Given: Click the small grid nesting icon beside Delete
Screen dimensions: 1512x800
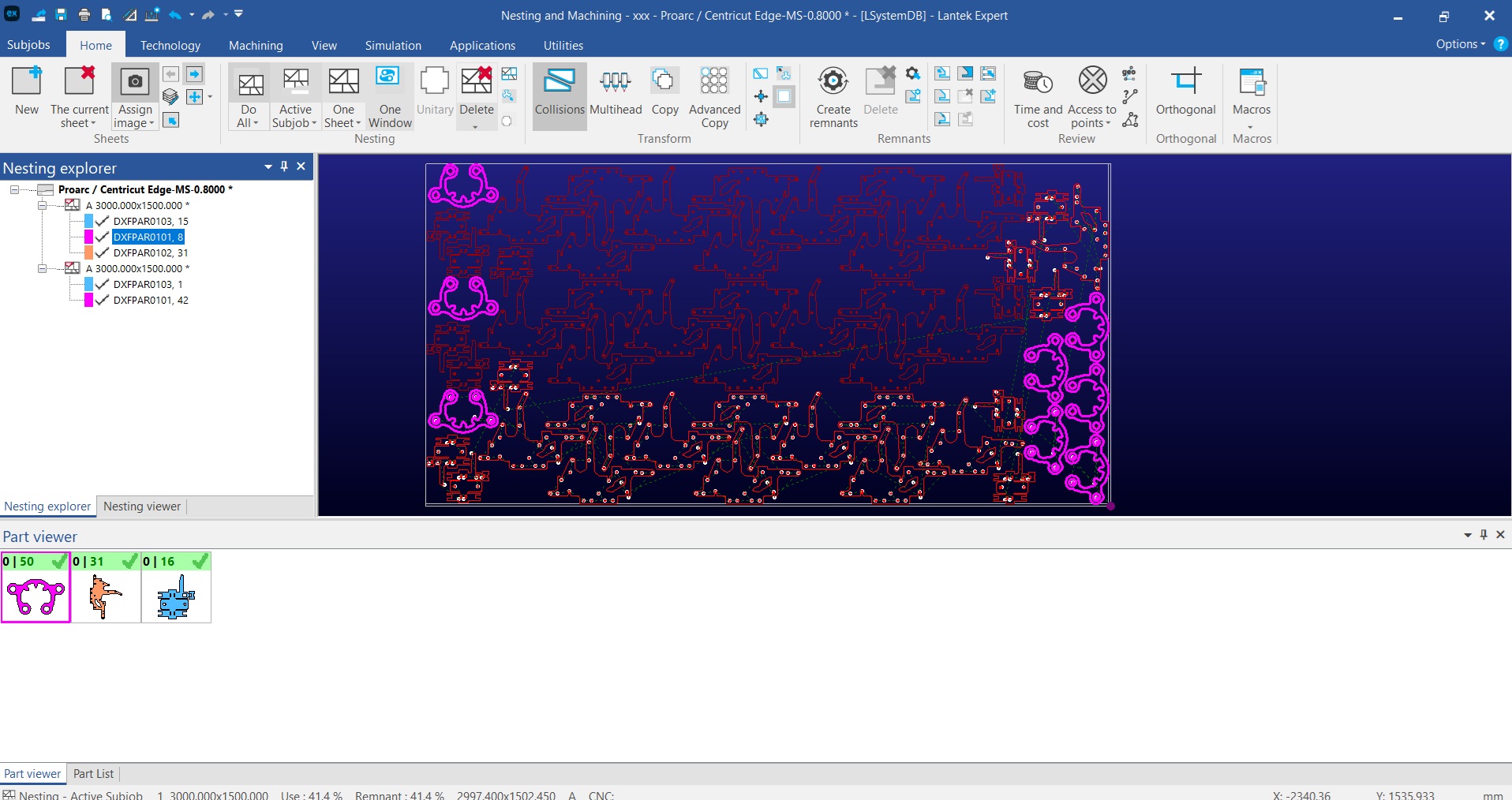Looking at the screenshot, I should click(x=509, y=73).
